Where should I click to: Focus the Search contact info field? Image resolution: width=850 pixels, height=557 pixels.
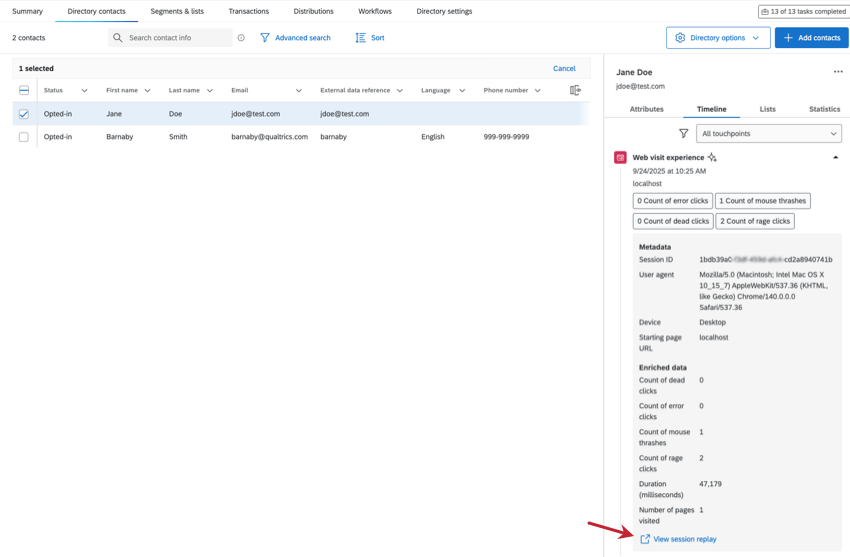point(170,38)
